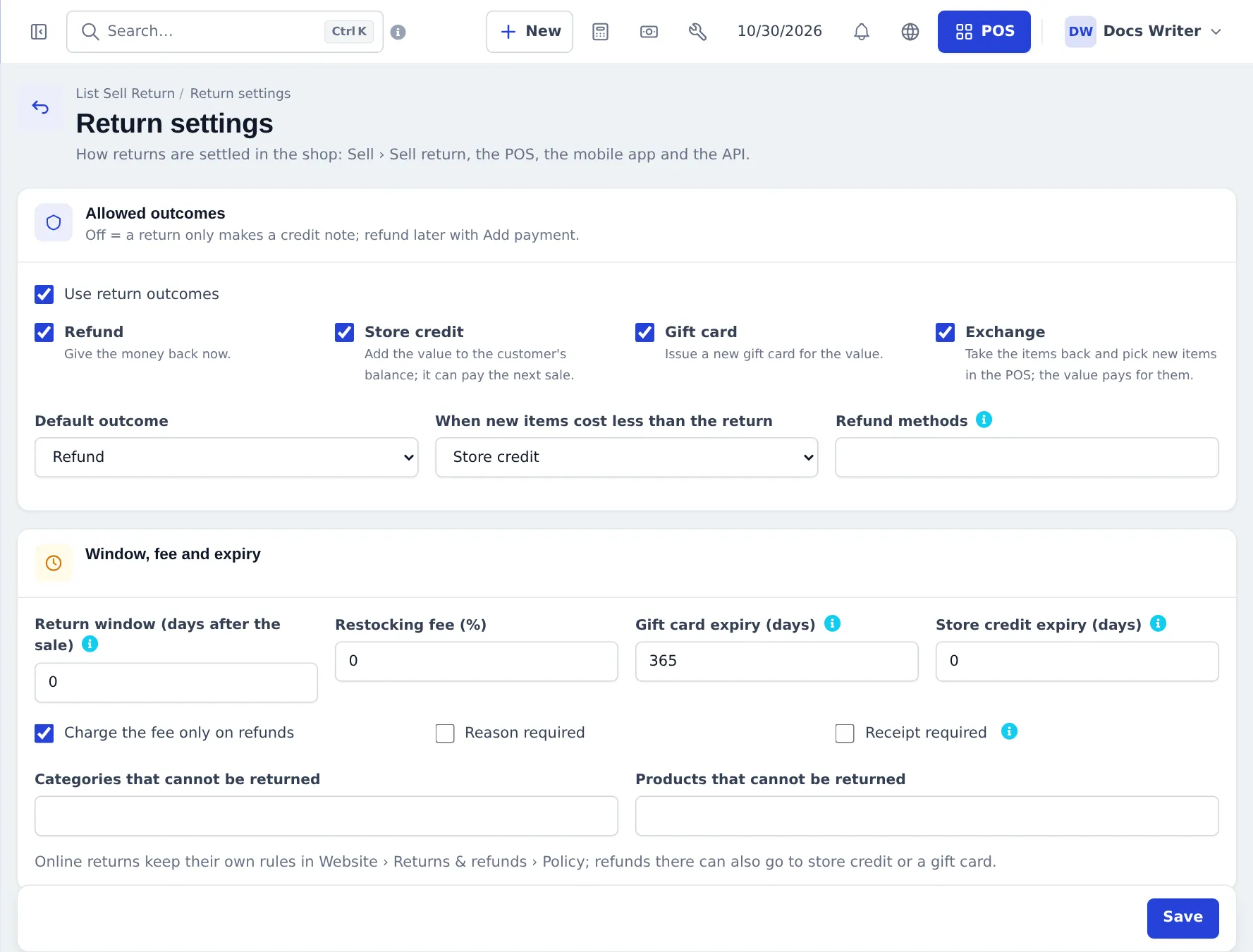Open List Sell Return breadcrumb

126,93
